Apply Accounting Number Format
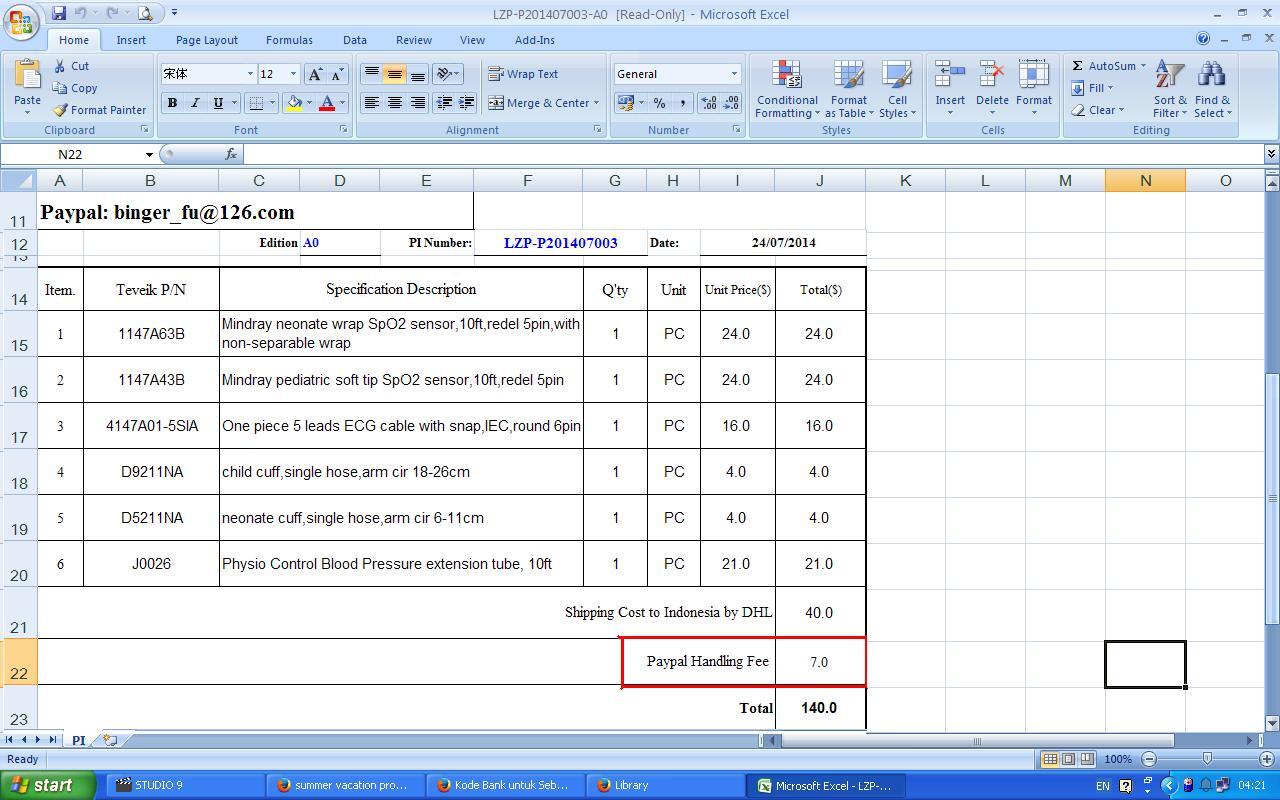 [625, 103]
